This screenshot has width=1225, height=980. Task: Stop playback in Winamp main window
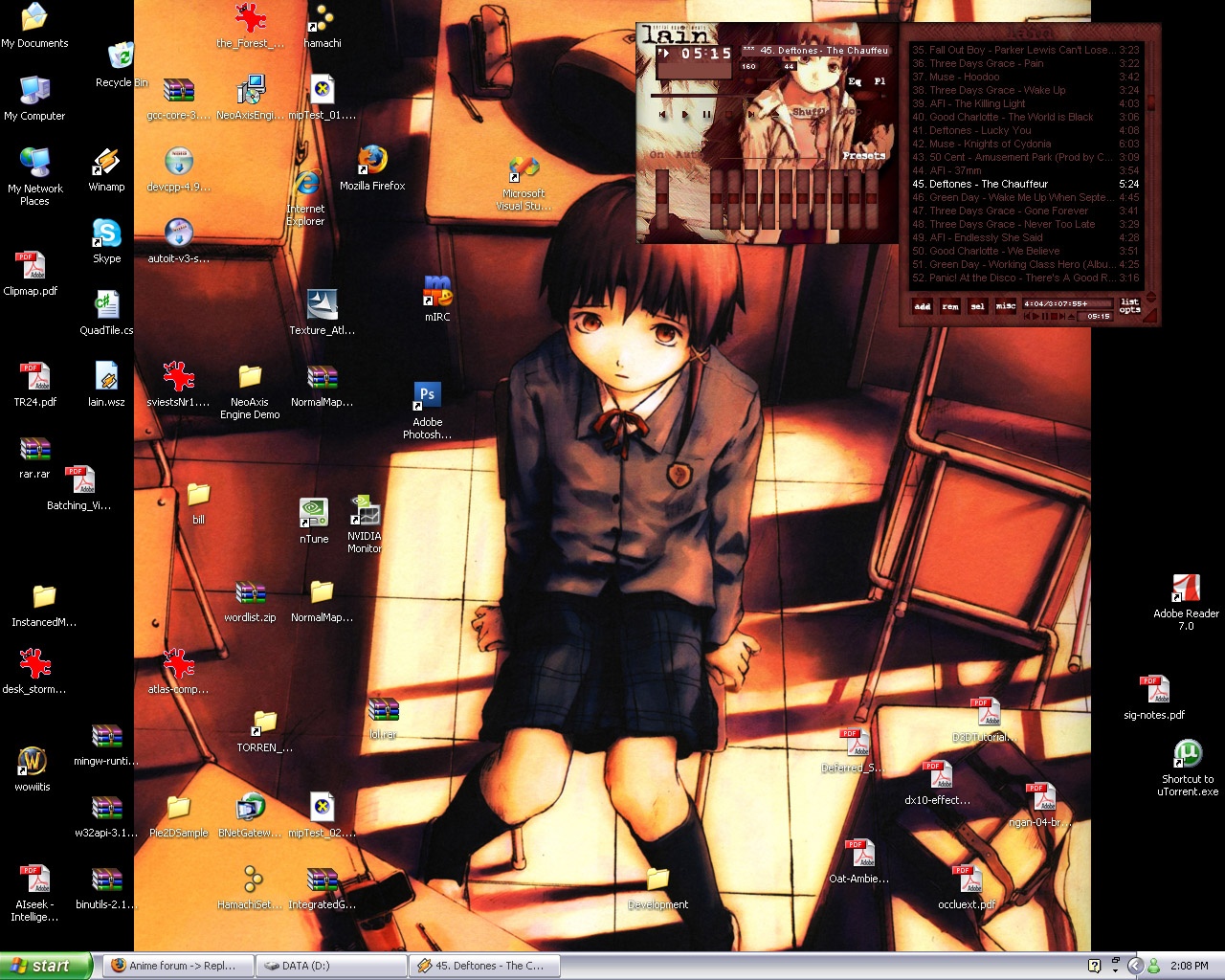pos(728,115)
